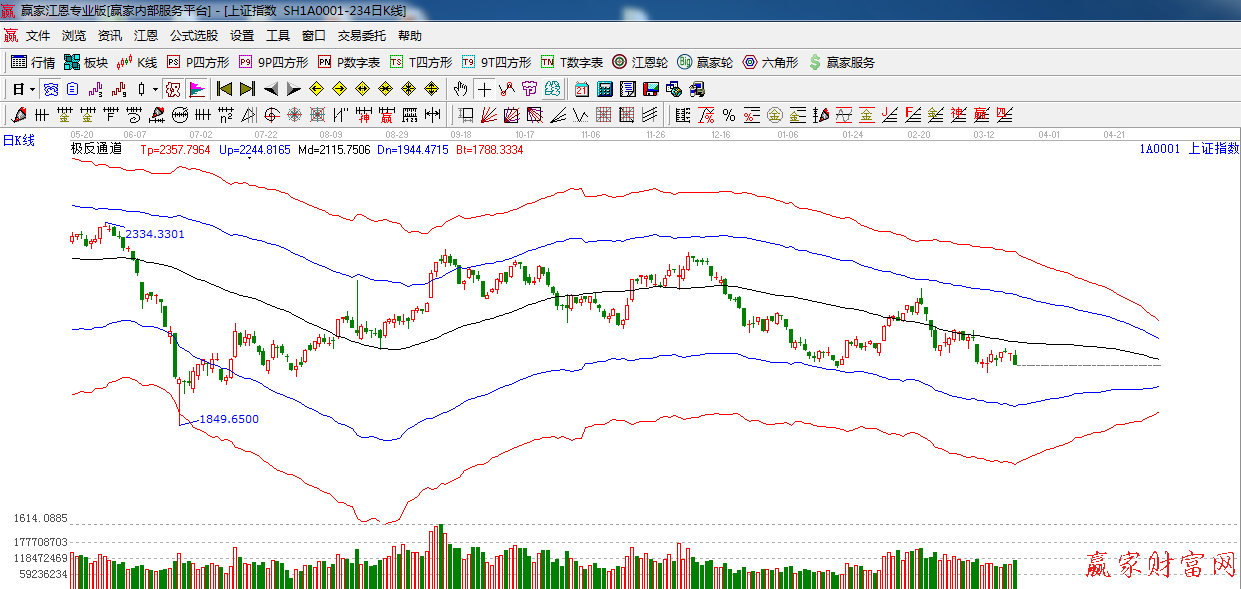Viewport: 1241px width, 589px height.
Task: Expand the candlestick chart type dropdown
Action: tap(155, 89)
